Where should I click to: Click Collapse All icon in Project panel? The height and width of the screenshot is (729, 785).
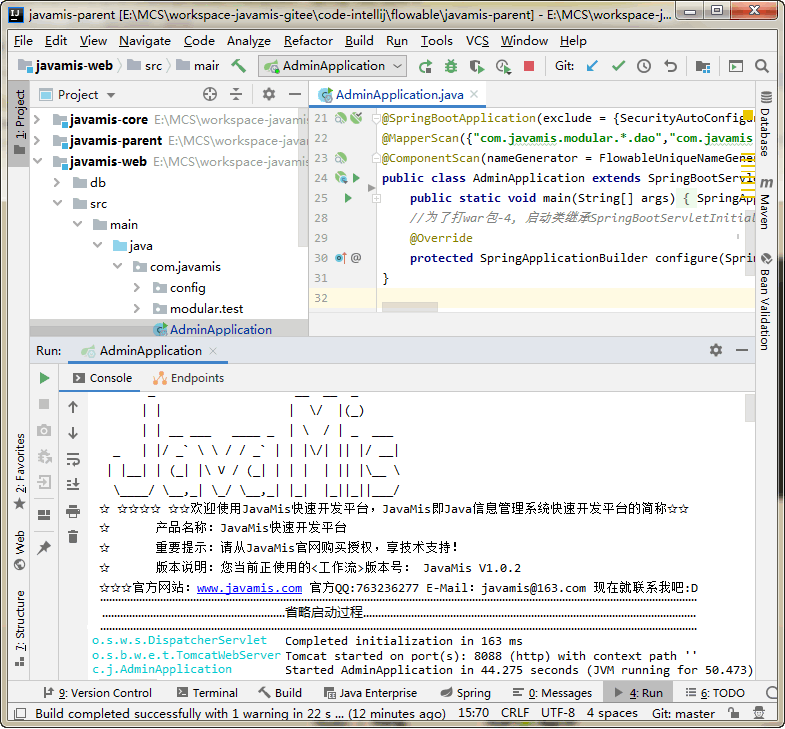[236, 94]
